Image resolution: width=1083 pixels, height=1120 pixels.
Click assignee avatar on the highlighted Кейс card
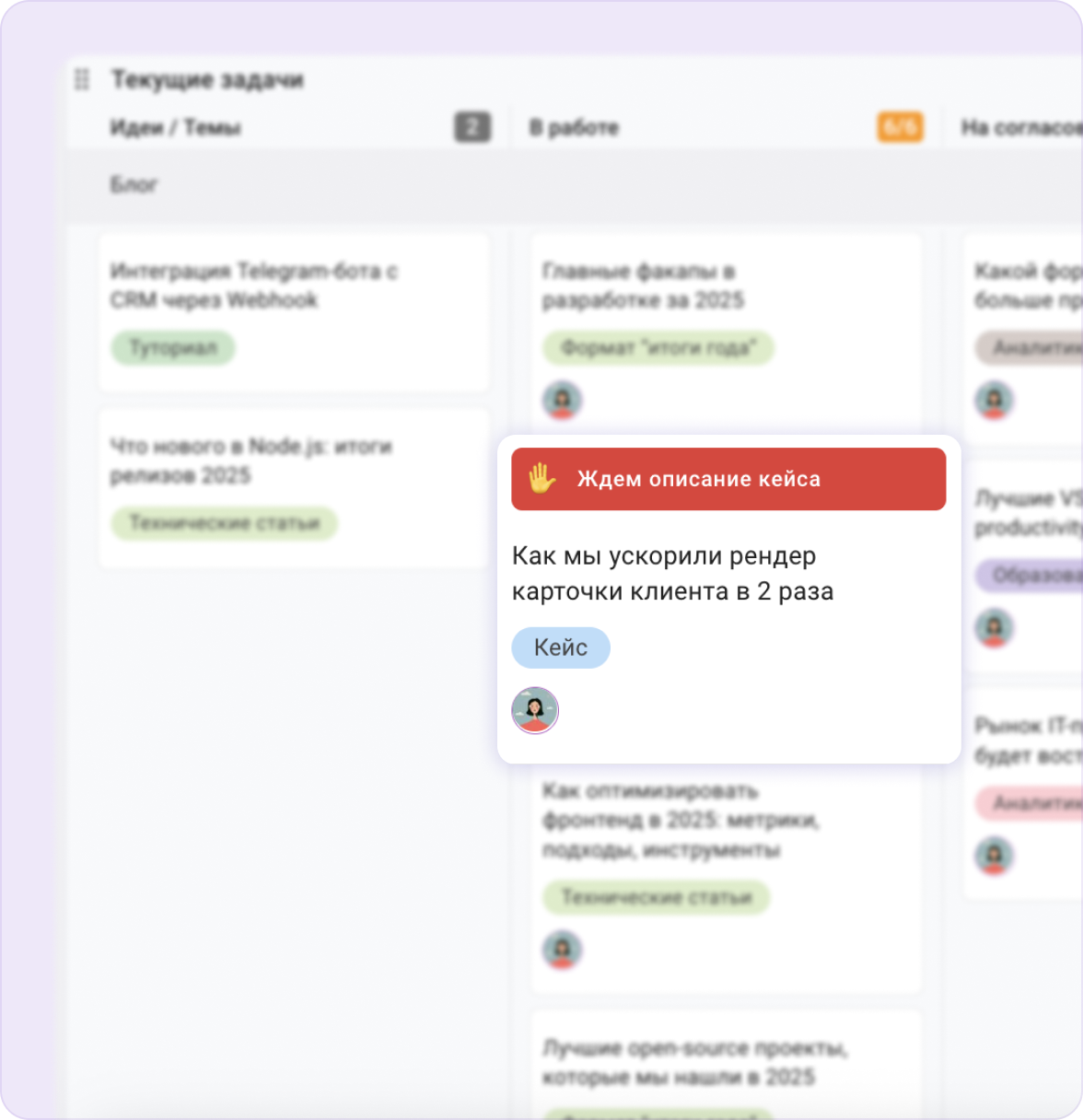point(535,710)
